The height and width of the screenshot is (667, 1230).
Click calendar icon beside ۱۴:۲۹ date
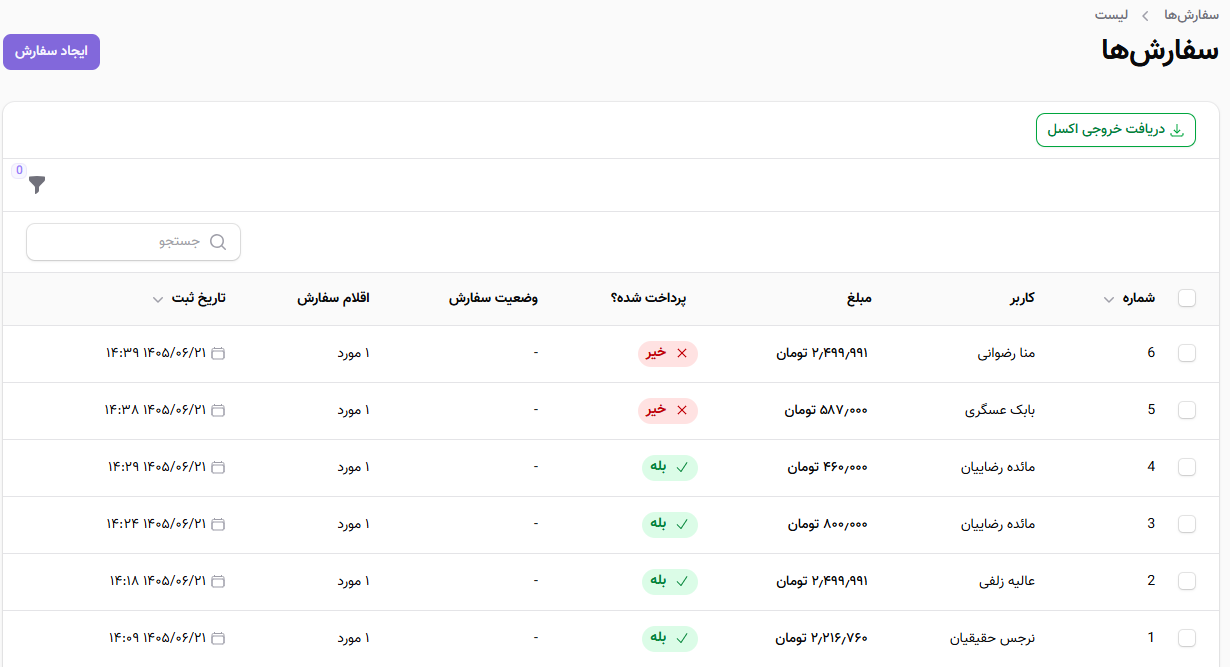pyautogui.click(x=219, y=467)
